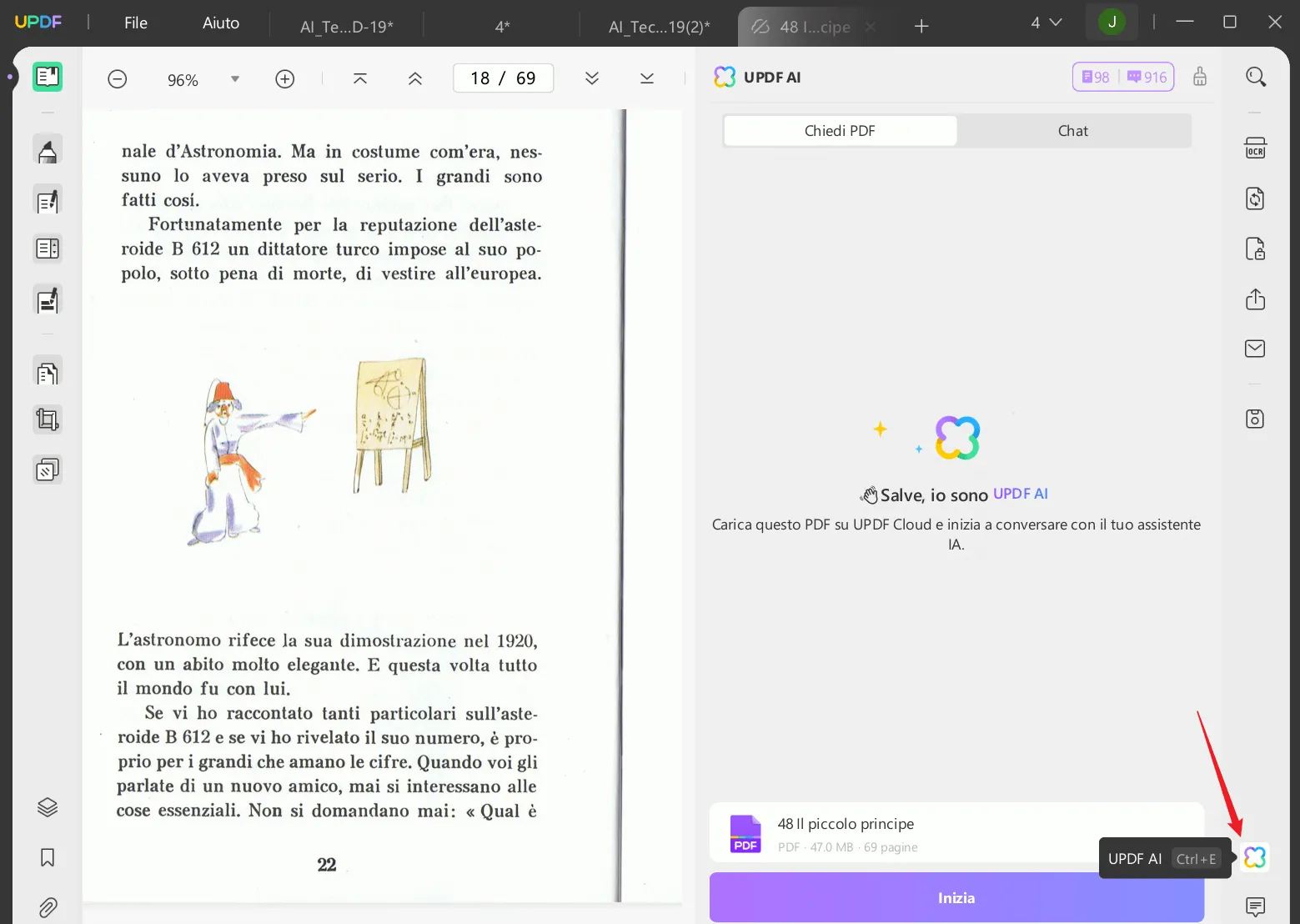Share the document via share icon

[1256, 299]
